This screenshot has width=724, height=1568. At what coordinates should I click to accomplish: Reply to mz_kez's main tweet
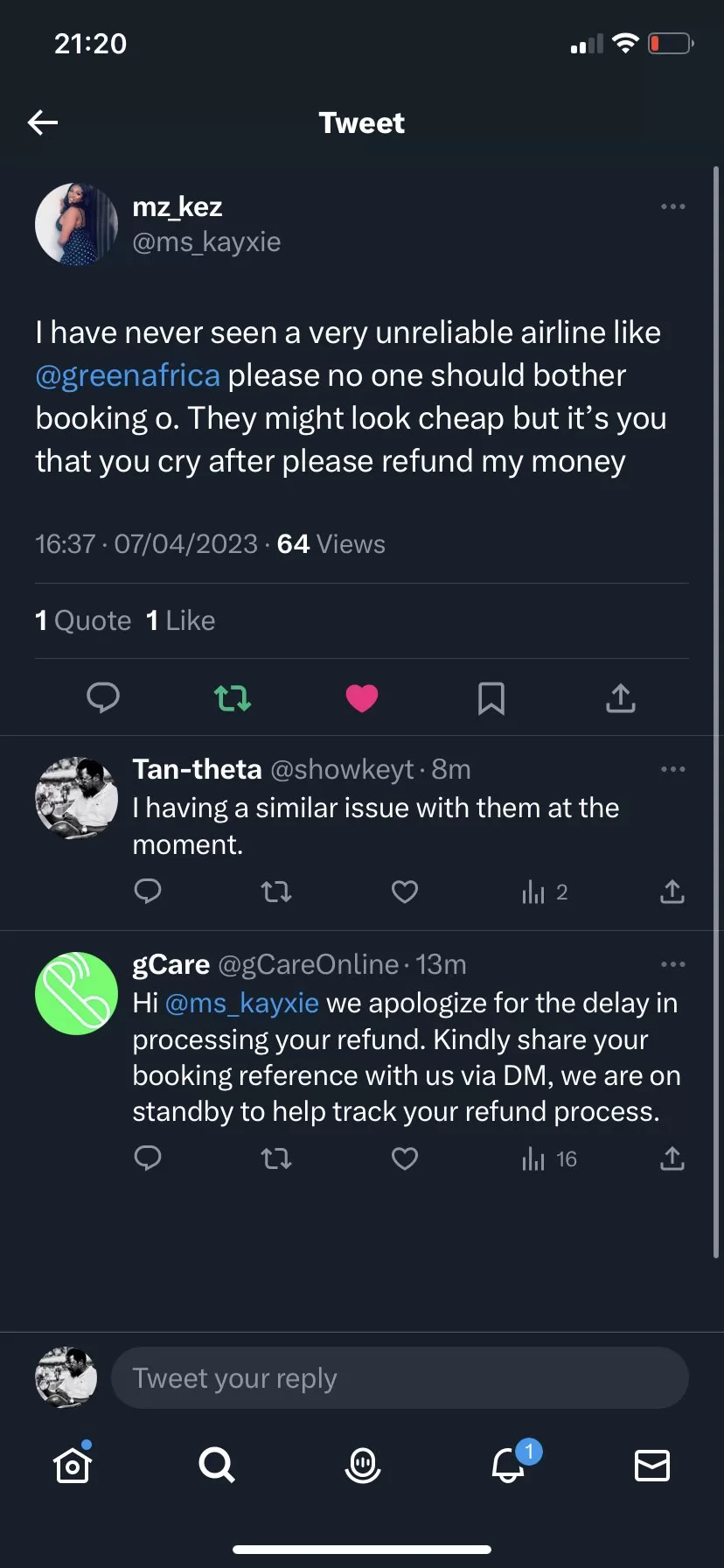103,697
